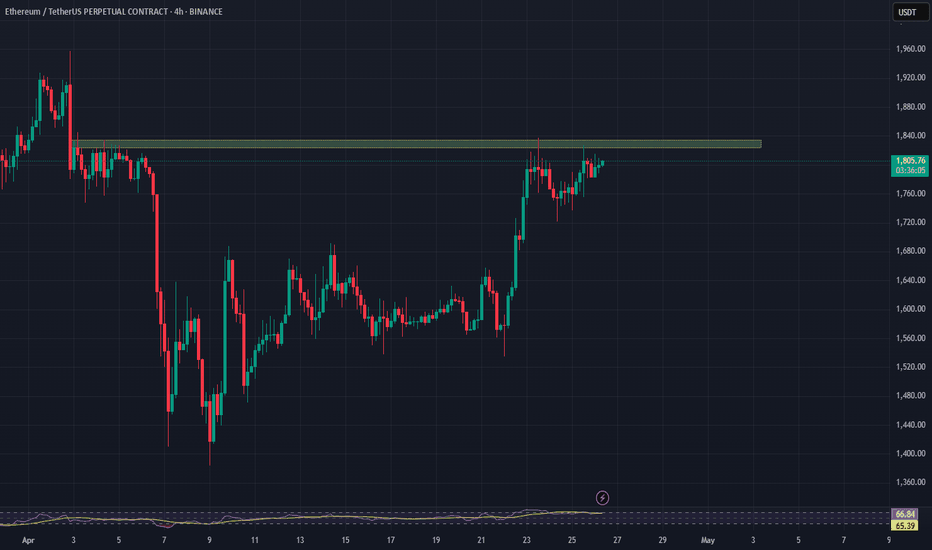Viewport: 932px width, 550px height.
Task: Click the Apr date label on time axis
Action: (28, 540)
